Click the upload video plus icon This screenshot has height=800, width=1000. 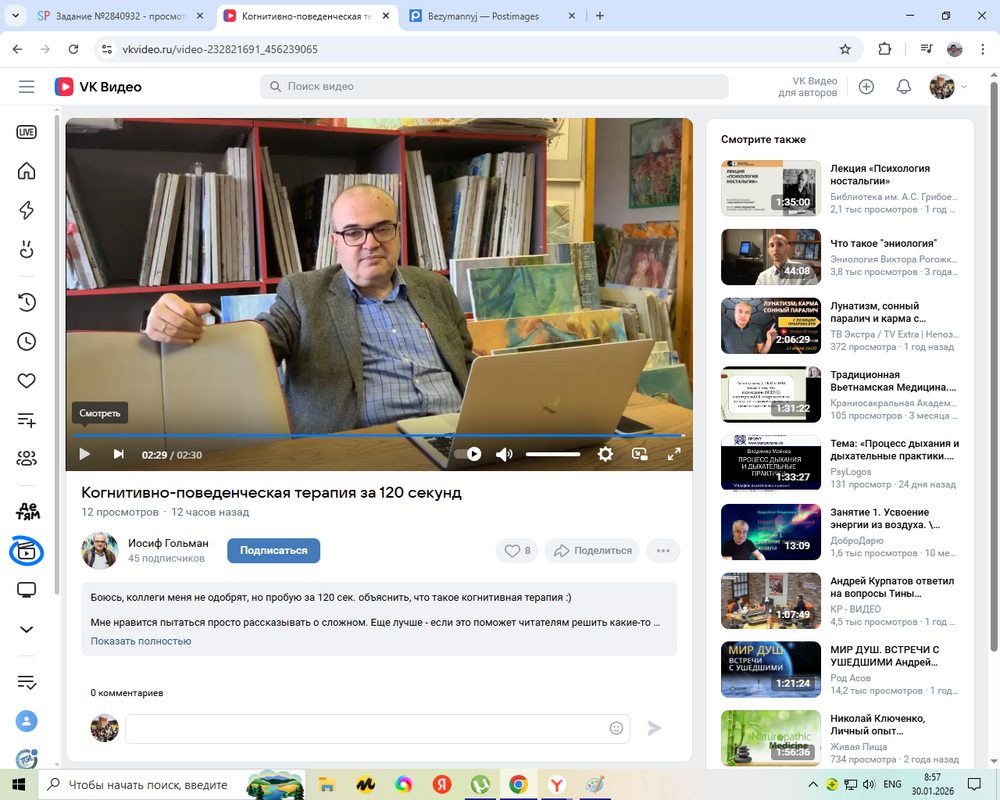[x=866, y=87]
